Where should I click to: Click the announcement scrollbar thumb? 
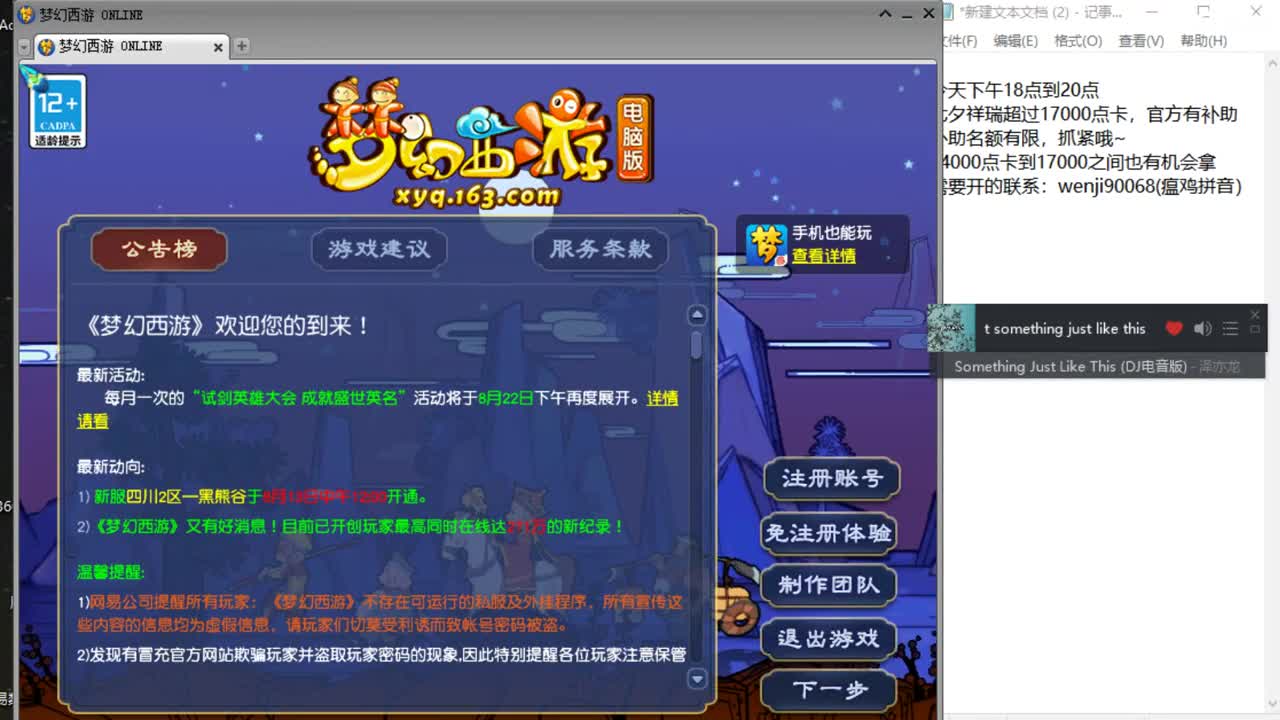697,346
